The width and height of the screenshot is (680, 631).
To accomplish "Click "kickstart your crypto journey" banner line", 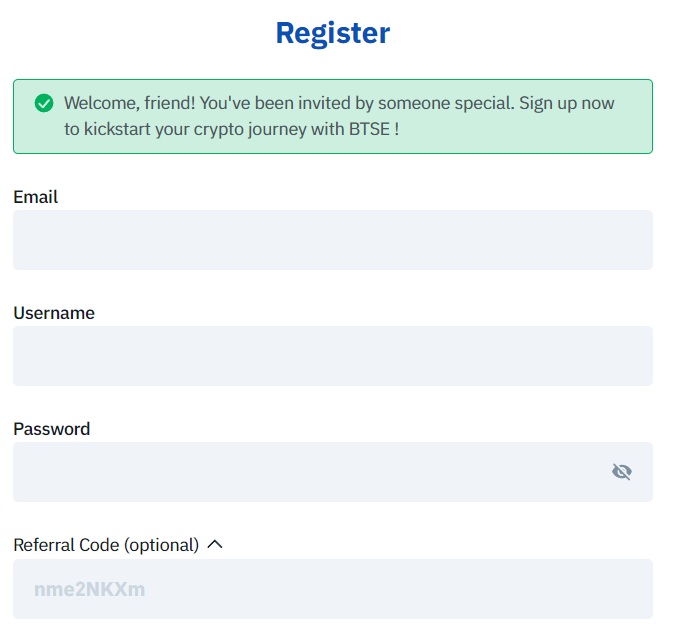I will (x=195, y=130).
